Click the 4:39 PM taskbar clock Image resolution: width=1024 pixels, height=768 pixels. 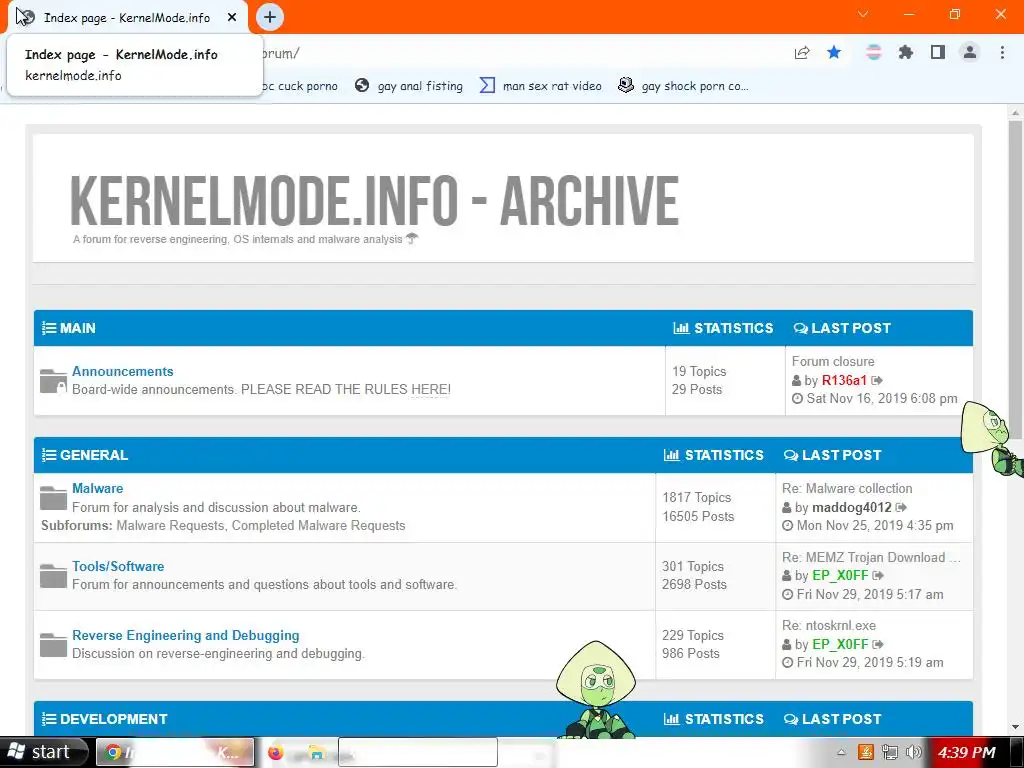[967, 753]
